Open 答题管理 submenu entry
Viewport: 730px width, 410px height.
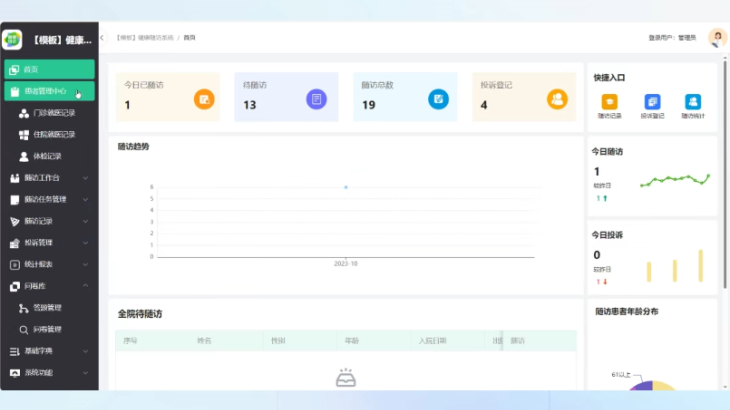coord(47,308)
